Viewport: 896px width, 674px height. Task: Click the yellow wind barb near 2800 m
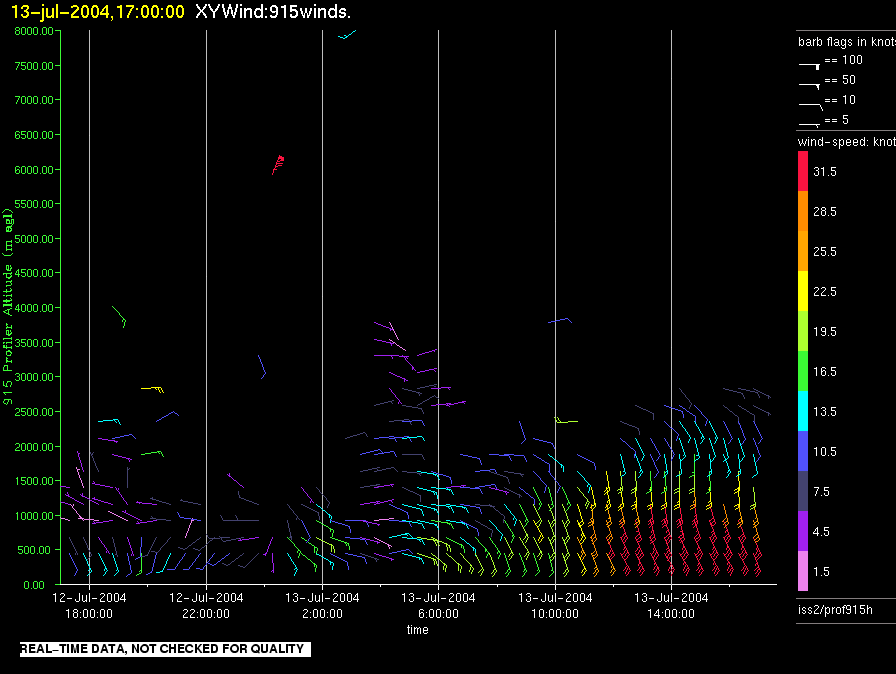pyautogui.click(x=153, y=390)
